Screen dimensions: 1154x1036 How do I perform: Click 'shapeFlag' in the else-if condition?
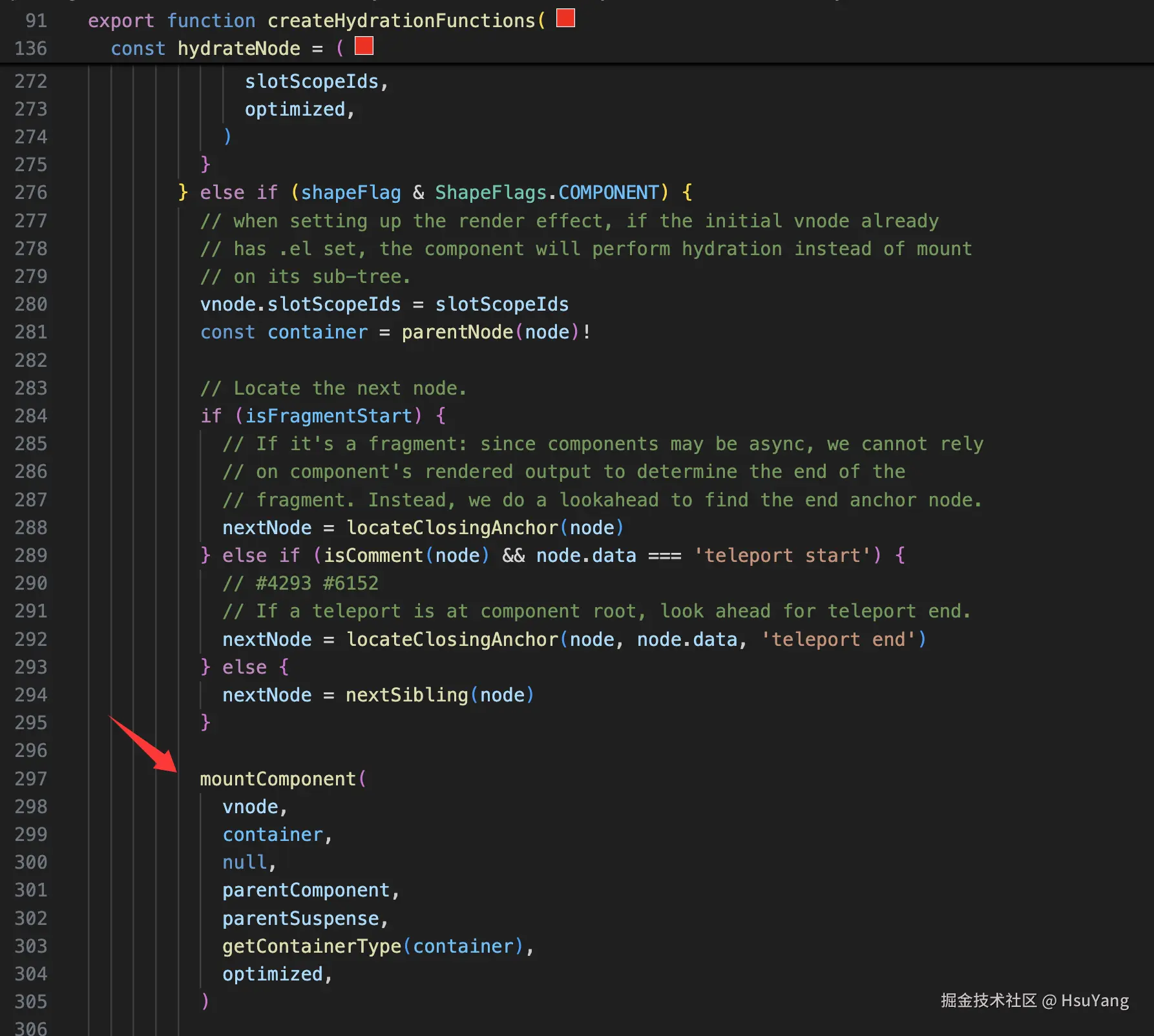pyautogui.click(x=351, y=192)
